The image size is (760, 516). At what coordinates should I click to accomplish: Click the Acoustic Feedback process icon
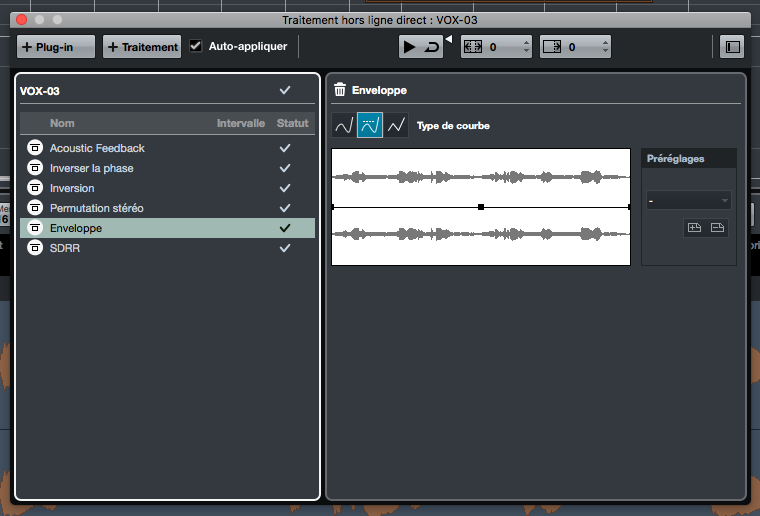pos(35,148)
